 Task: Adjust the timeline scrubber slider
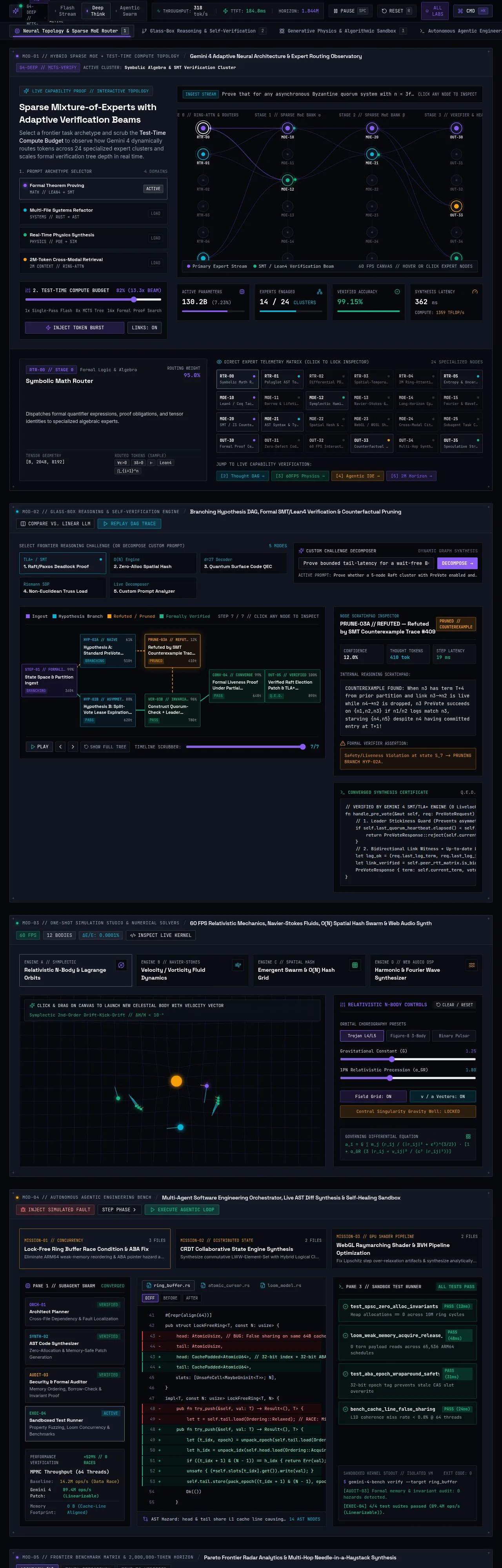pos(245,746)
